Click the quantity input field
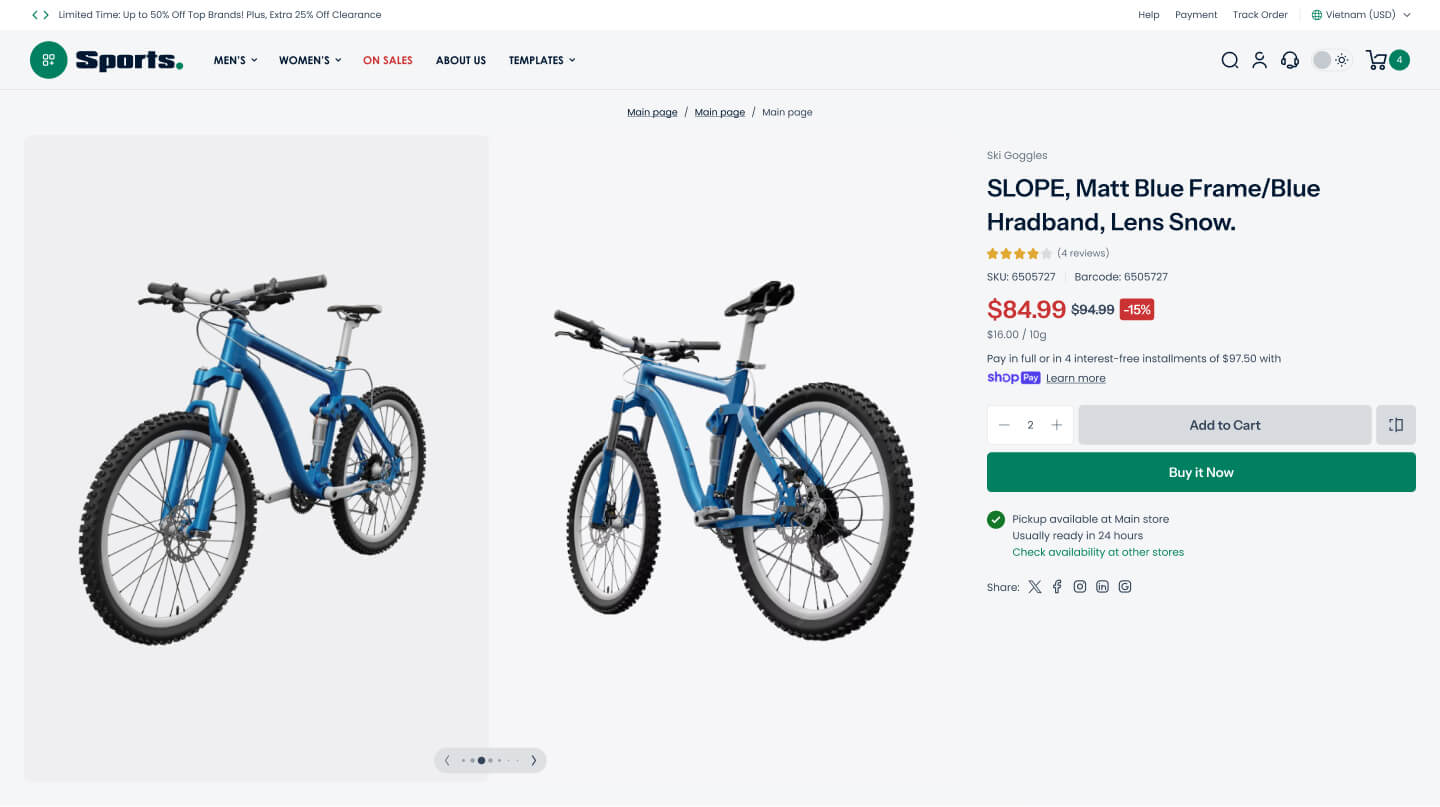The image size is (1440, 807). coord(1030,425)
